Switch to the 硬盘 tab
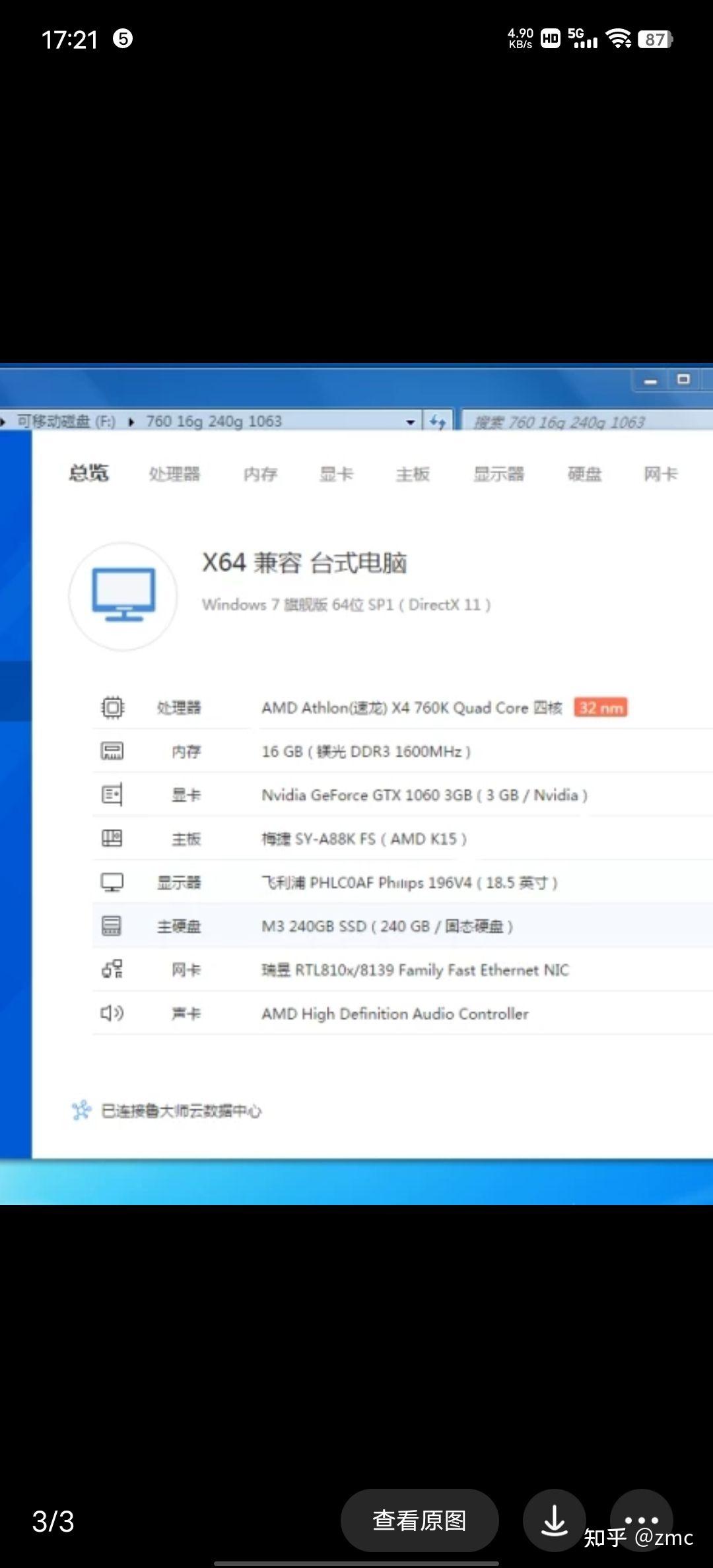This screenshot has height=1568, width=713. pyautogui.click(x=585, y=474)
